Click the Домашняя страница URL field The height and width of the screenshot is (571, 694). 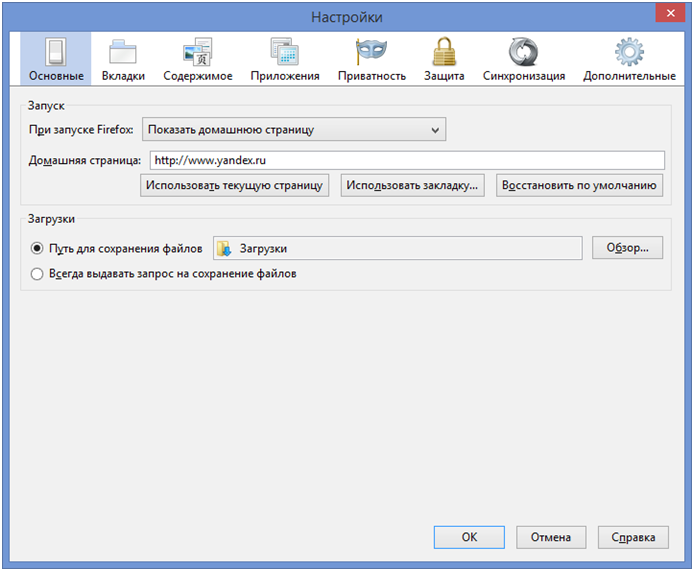coord(407,160)
